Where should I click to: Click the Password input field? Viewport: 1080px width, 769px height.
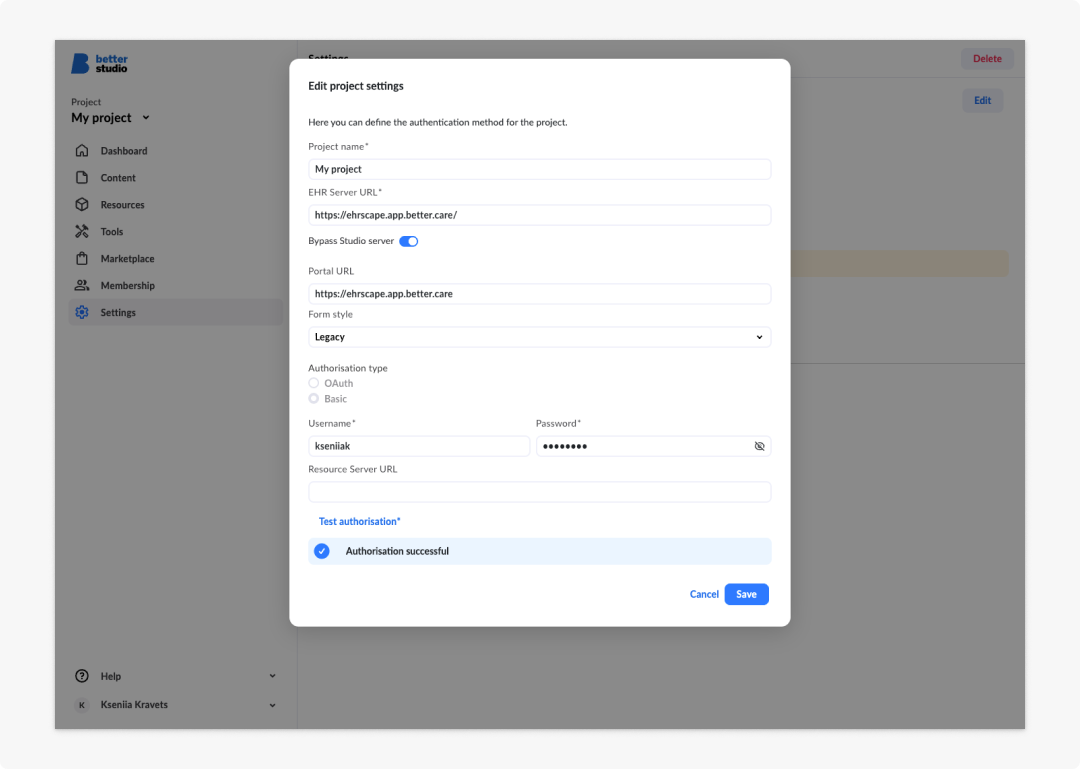tap(654, 447)
